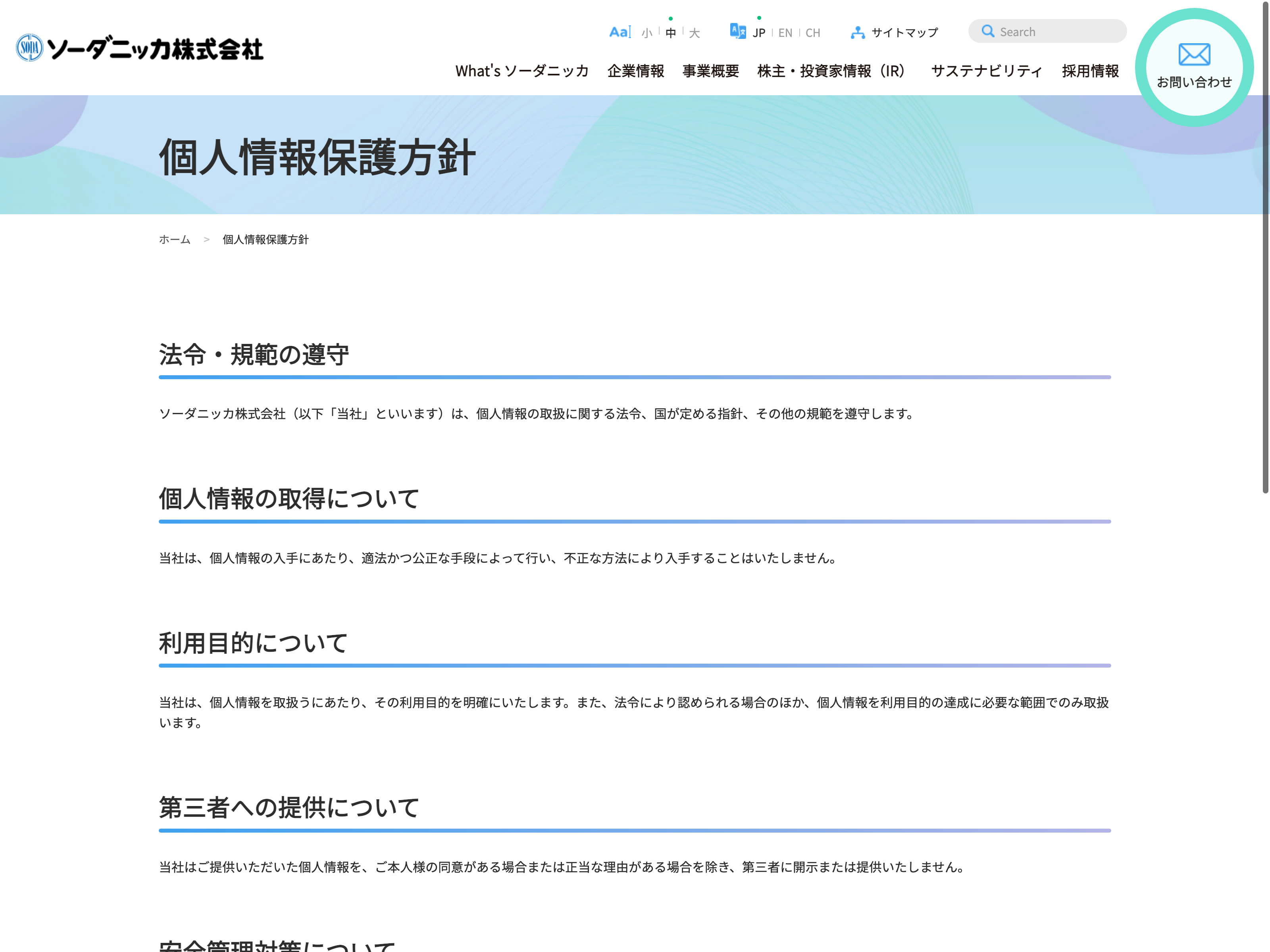Switch site language to EN
This screenshot has height=952, width=1270.
(x=785, y=33)
